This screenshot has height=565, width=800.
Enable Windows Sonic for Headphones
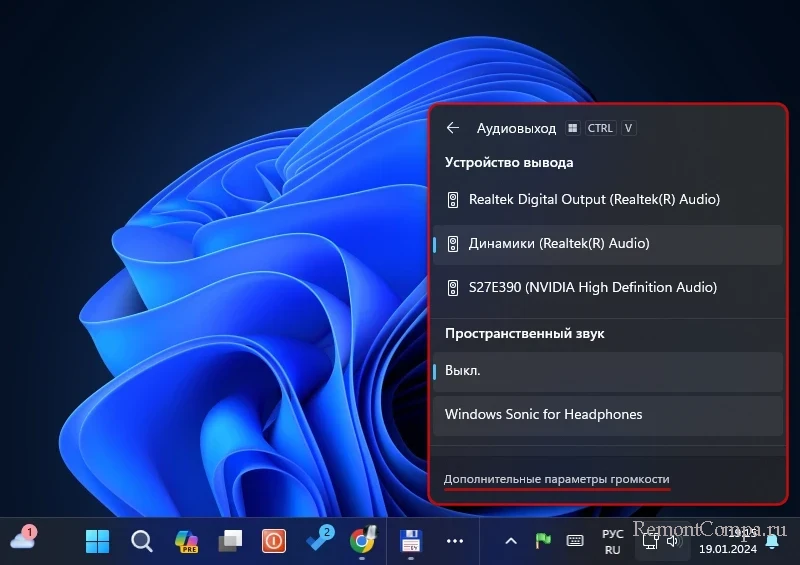coord(607,415)
